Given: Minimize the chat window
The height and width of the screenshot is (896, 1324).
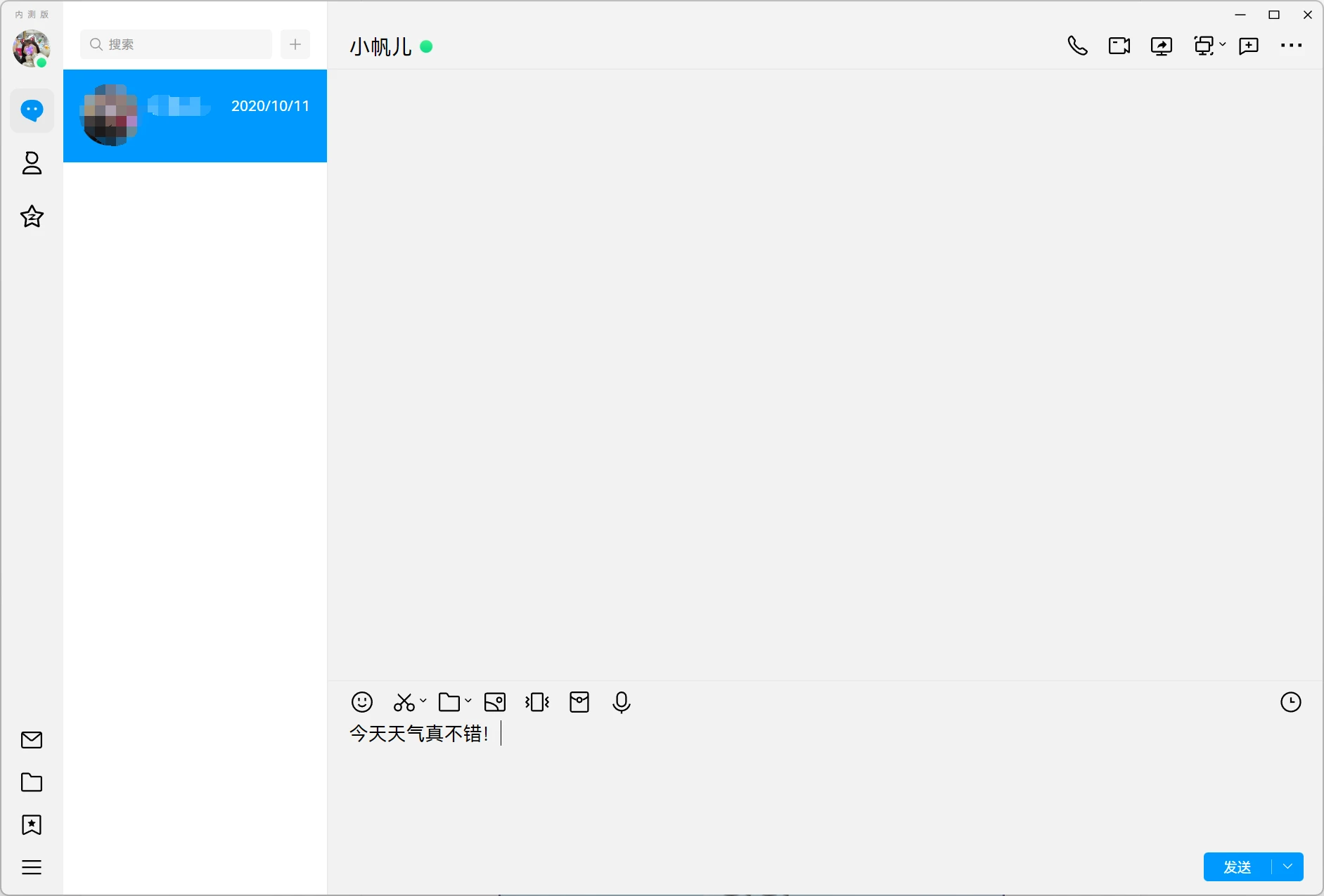Looking at the screenshot, I should pos(1240,15).
